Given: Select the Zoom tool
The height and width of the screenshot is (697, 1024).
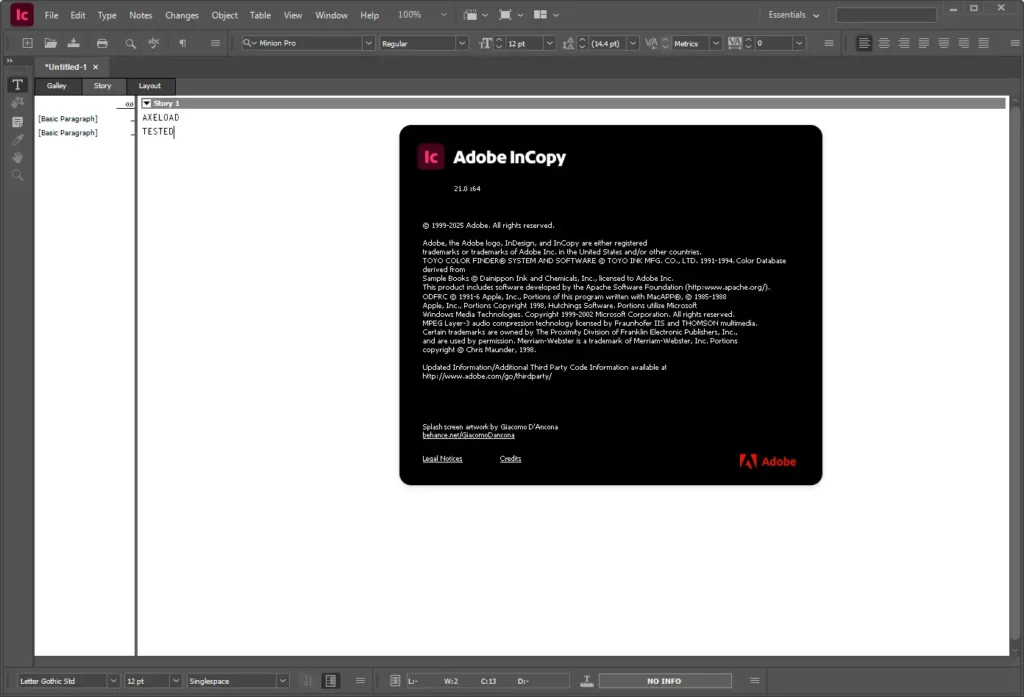Looking at the screenshot, I should point(17,174).
